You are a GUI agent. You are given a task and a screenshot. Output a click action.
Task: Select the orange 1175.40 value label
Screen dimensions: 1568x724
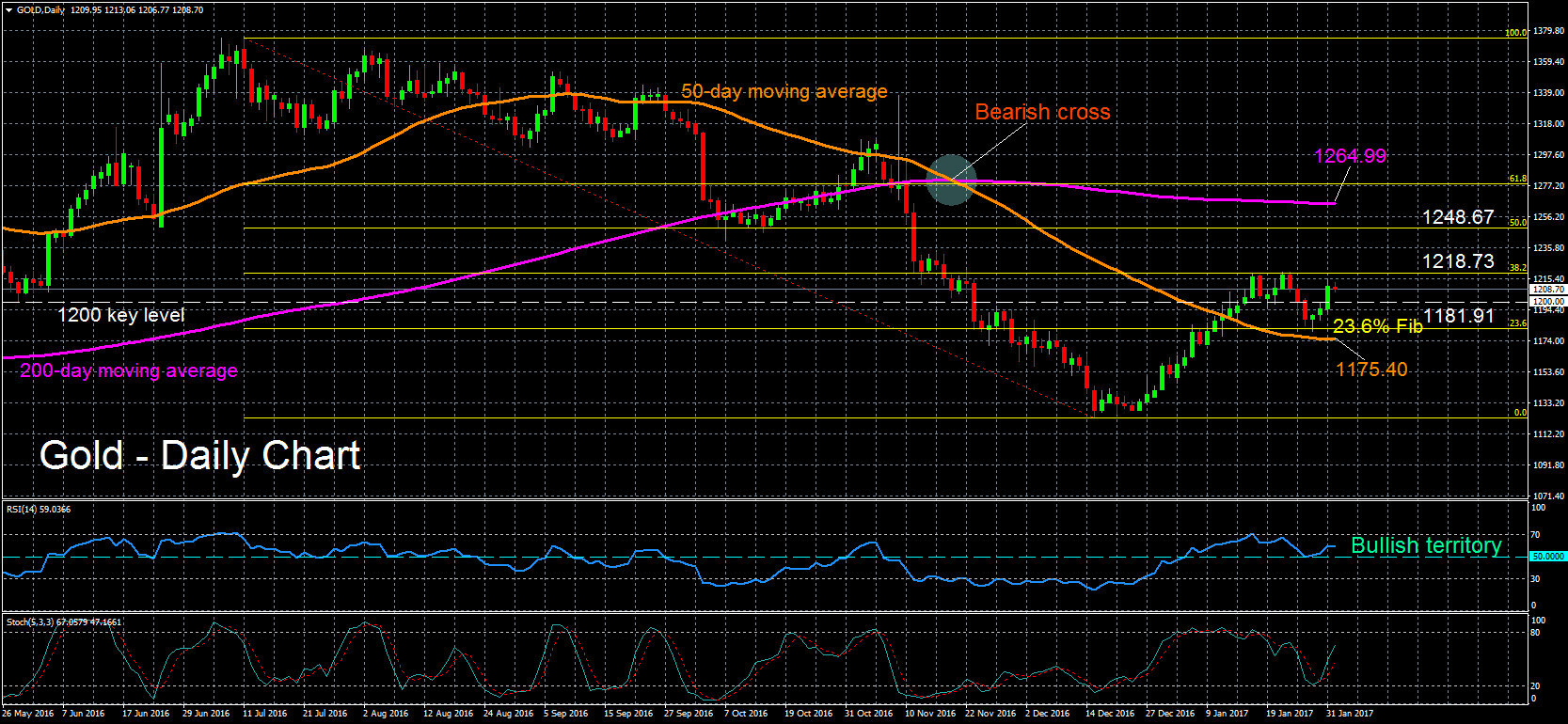point(1371,370)
